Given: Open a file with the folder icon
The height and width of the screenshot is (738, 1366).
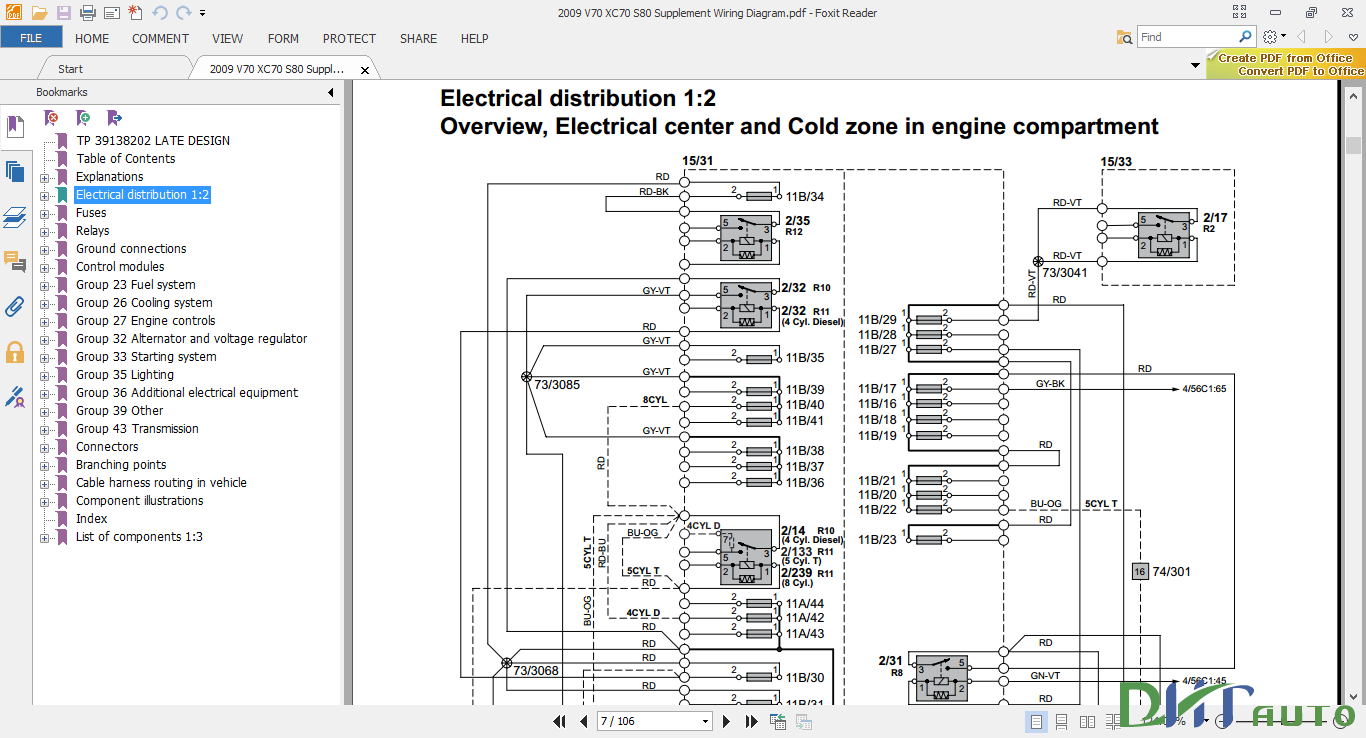Looking at the screenshot, I should click(x=39, y=13).
